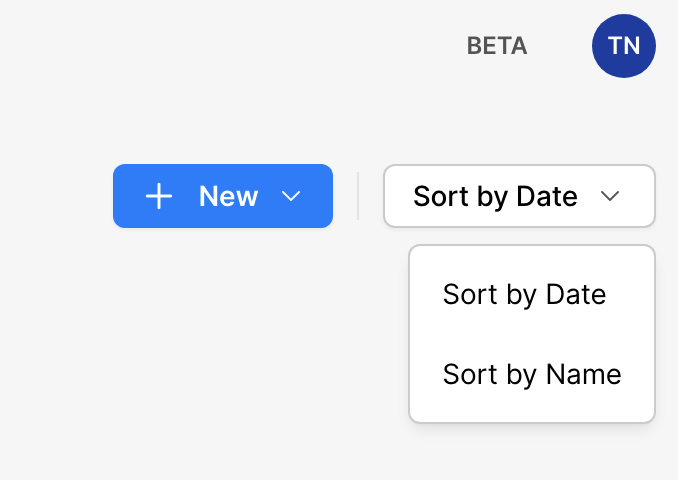
Task: Close sort menu using its down arrow
Action: click(x=611, y=196)
